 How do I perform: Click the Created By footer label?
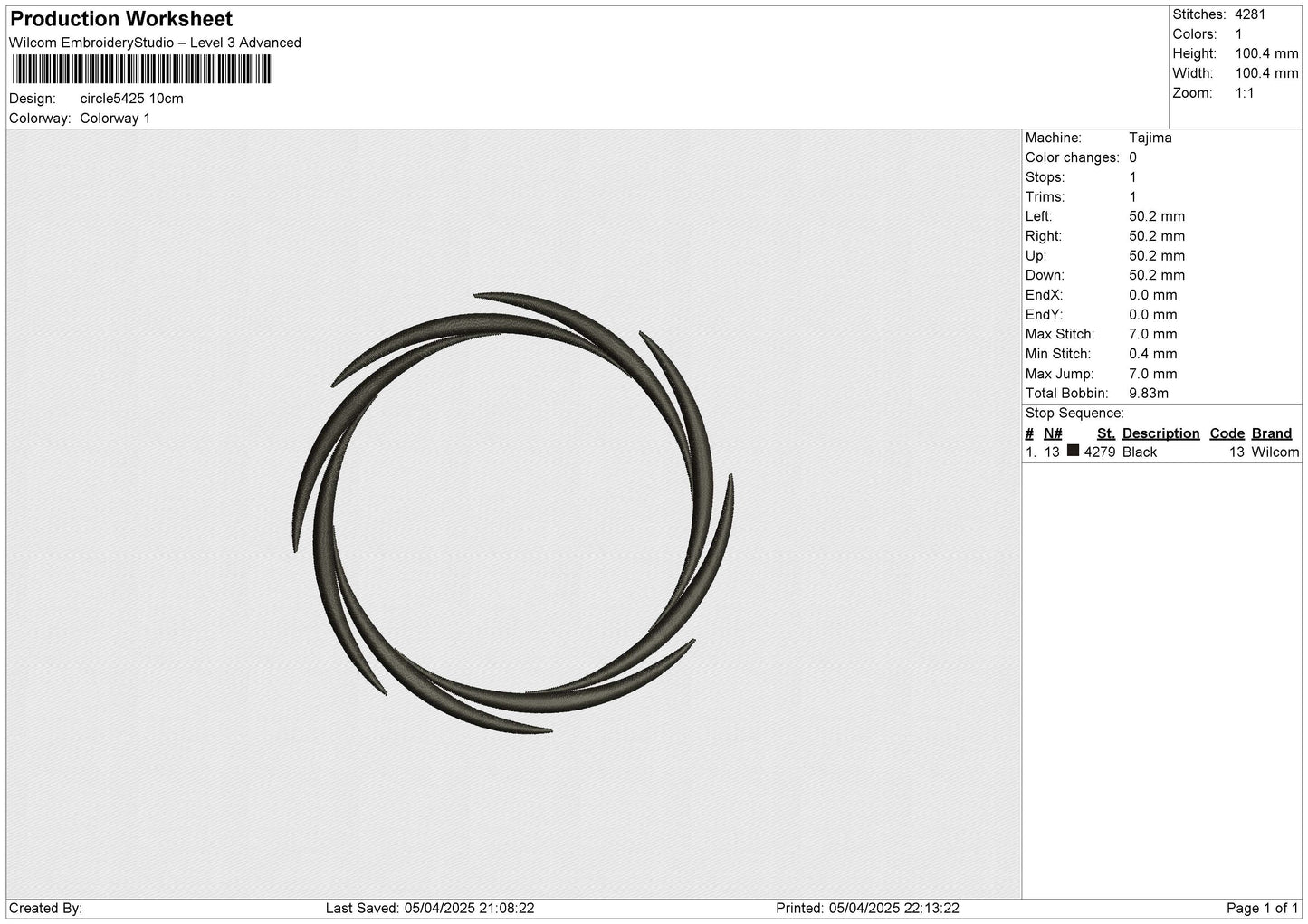point(46,908)
